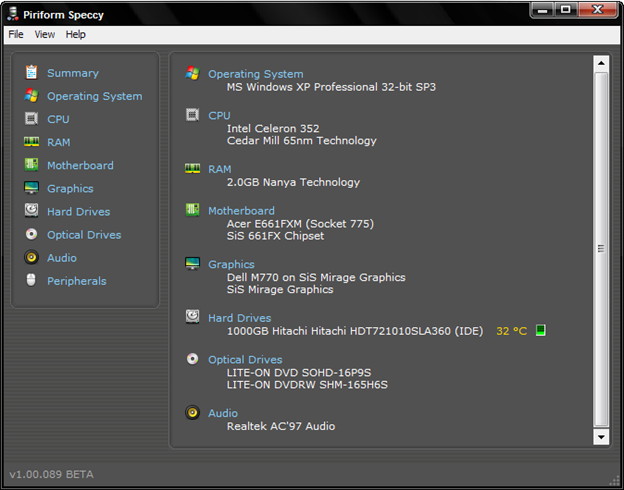This screenshot has width=624, height=490.
Task: Click the '32 °C' temperature reading
Action: [512, 331]
